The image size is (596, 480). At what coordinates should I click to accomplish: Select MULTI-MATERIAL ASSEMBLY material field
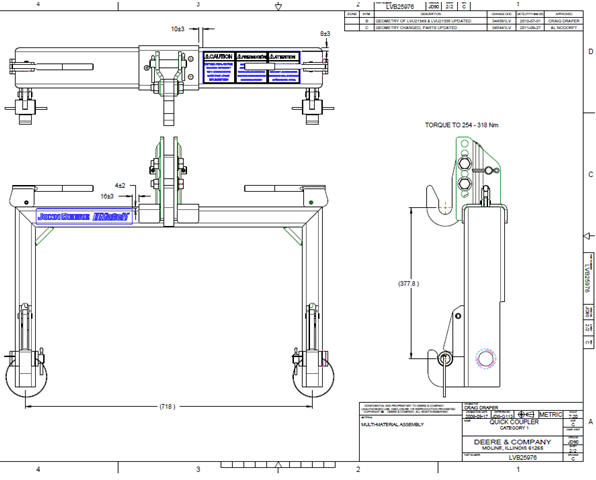point(392,424)
